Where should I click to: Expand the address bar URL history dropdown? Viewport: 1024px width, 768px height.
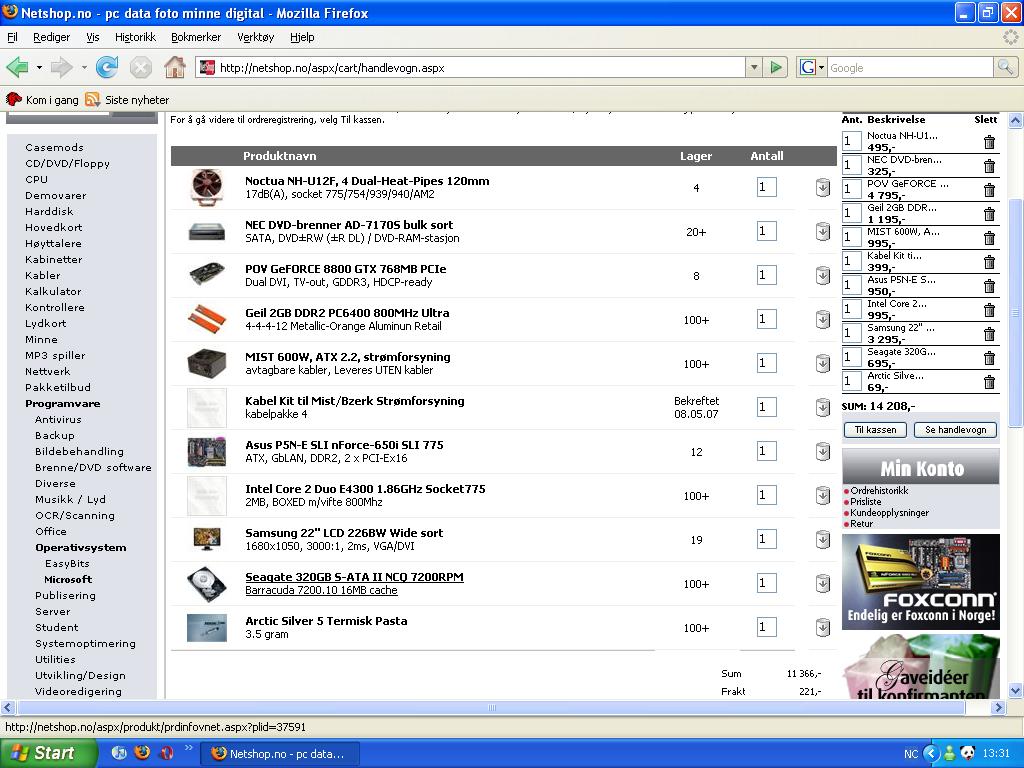tap(754, 67)
